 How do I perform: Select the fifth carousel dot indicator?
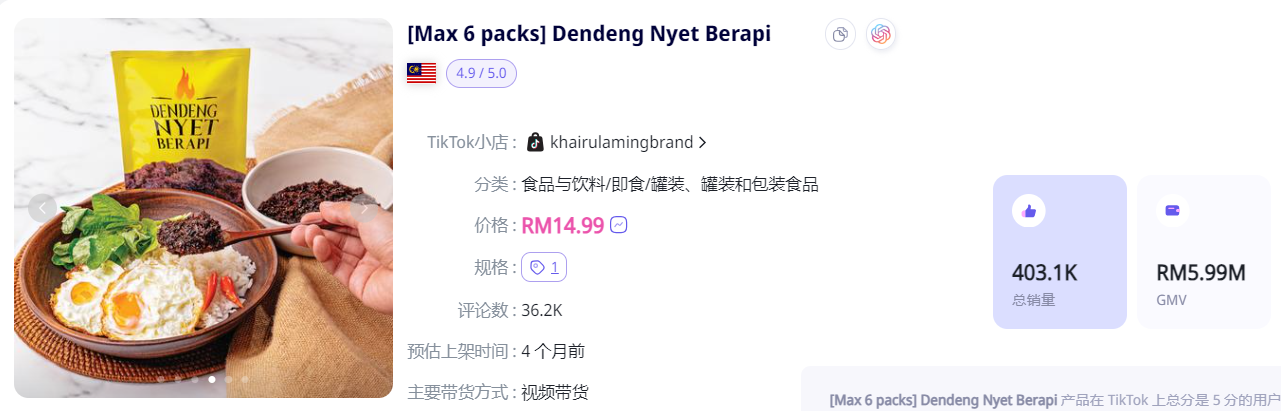coord(228,379)
